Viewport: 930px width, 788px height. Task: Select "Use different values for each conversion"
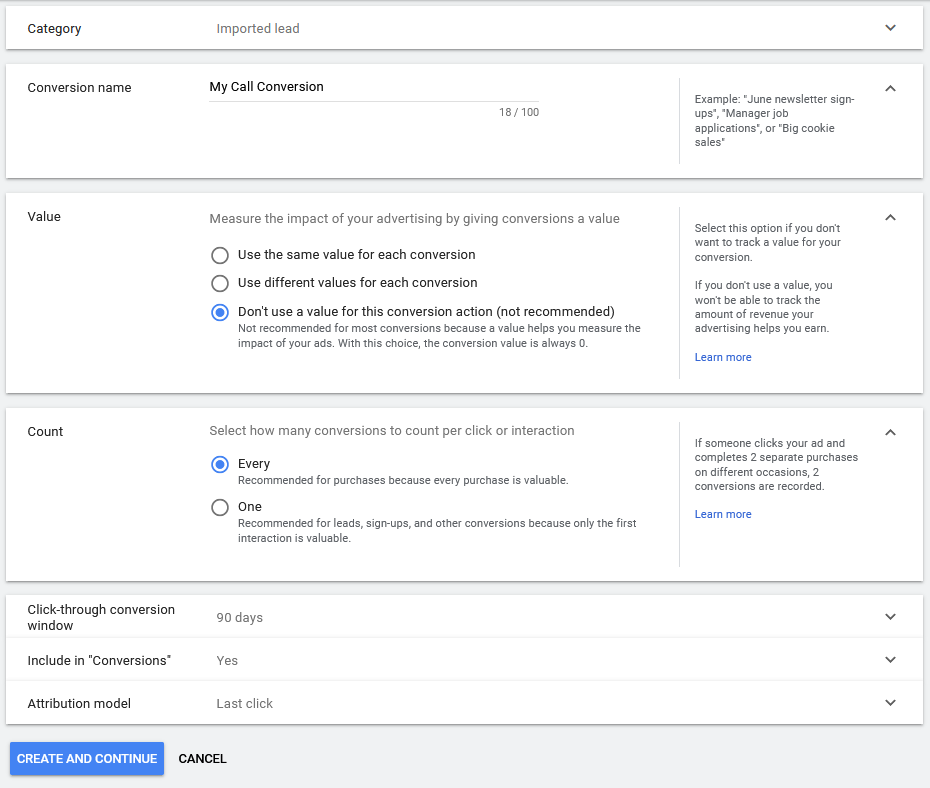click(x=220, y=283)
